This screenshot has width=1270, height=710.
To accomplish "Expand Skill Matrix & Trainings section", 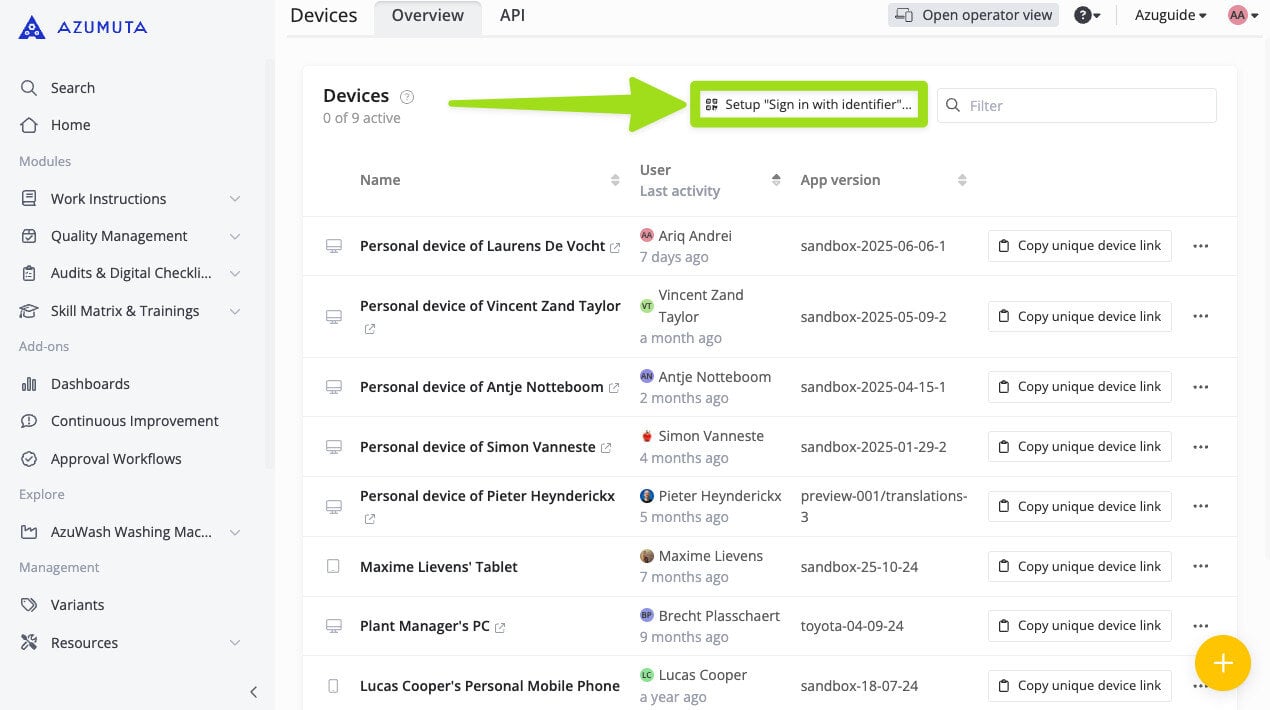I will tap(235, 311).
